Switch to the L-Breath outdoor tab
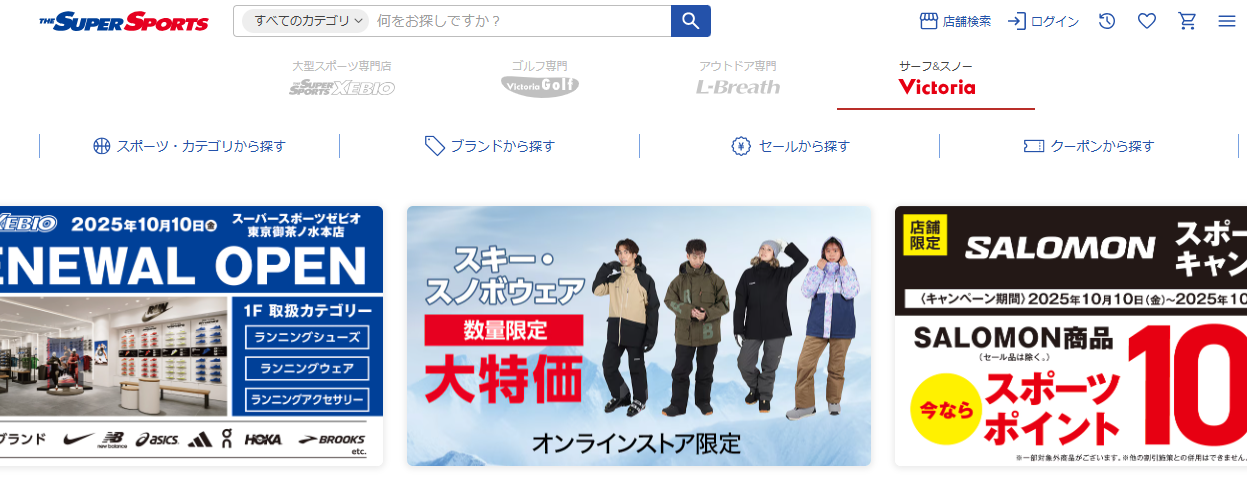 pos(738,79)
